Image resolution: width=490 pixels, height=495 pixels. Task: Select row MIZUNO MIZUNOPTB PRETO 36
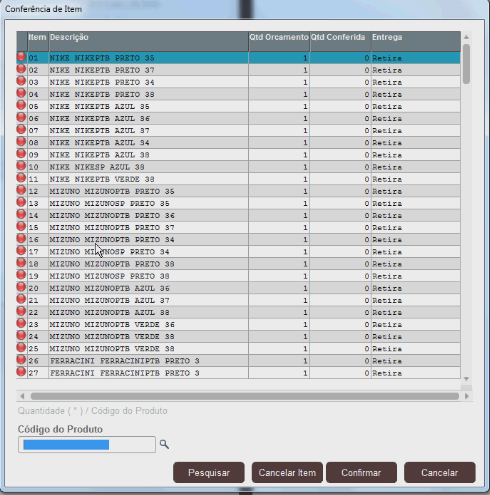point(238,215)
